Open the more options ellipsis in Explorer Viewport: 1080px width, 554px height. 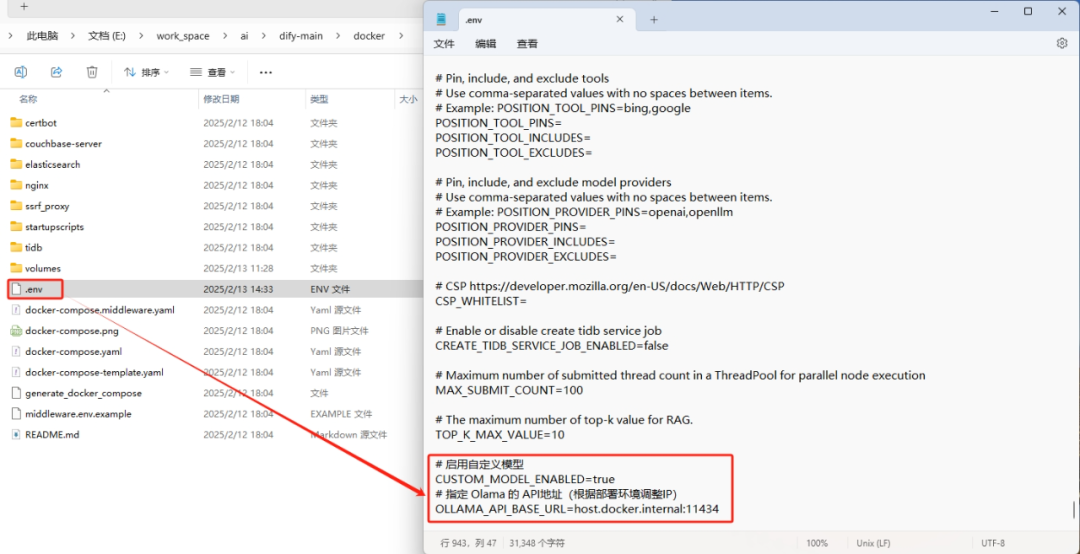coord(266,72)
